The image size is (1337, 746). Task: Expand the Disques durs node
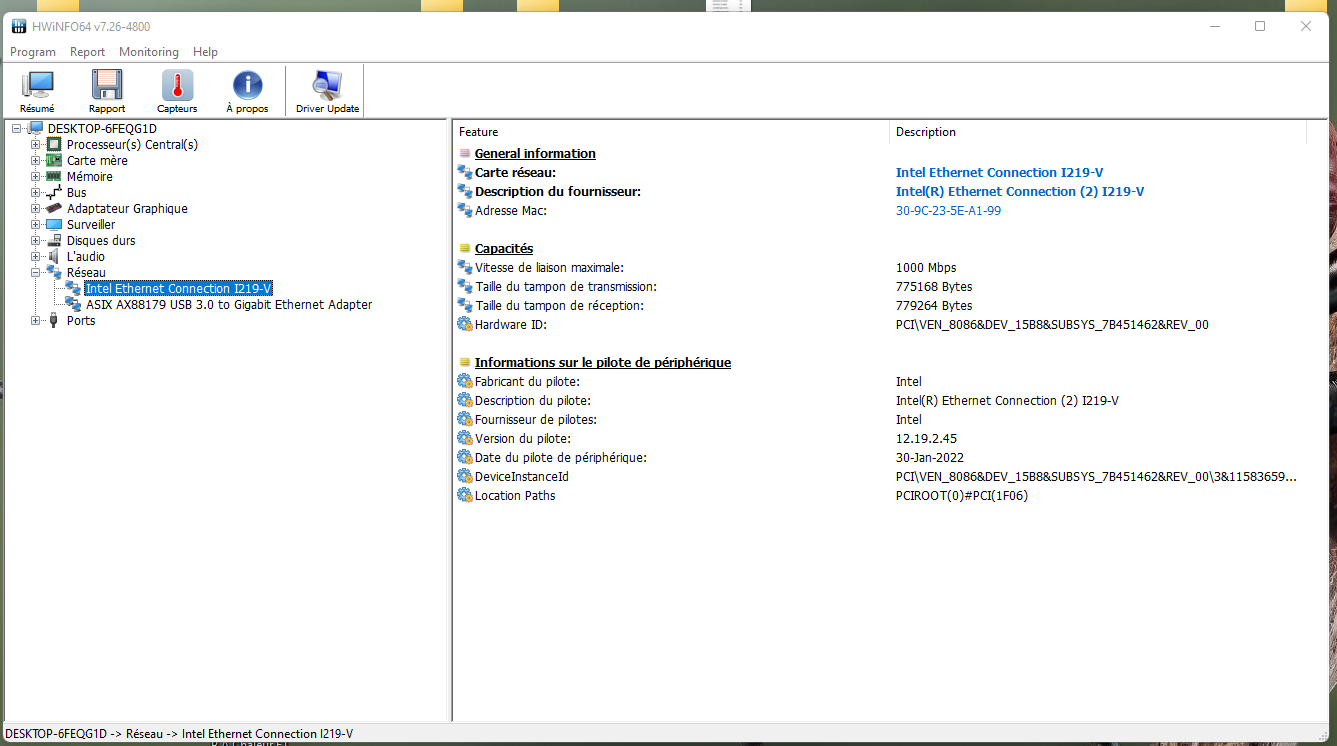point(36,240)
